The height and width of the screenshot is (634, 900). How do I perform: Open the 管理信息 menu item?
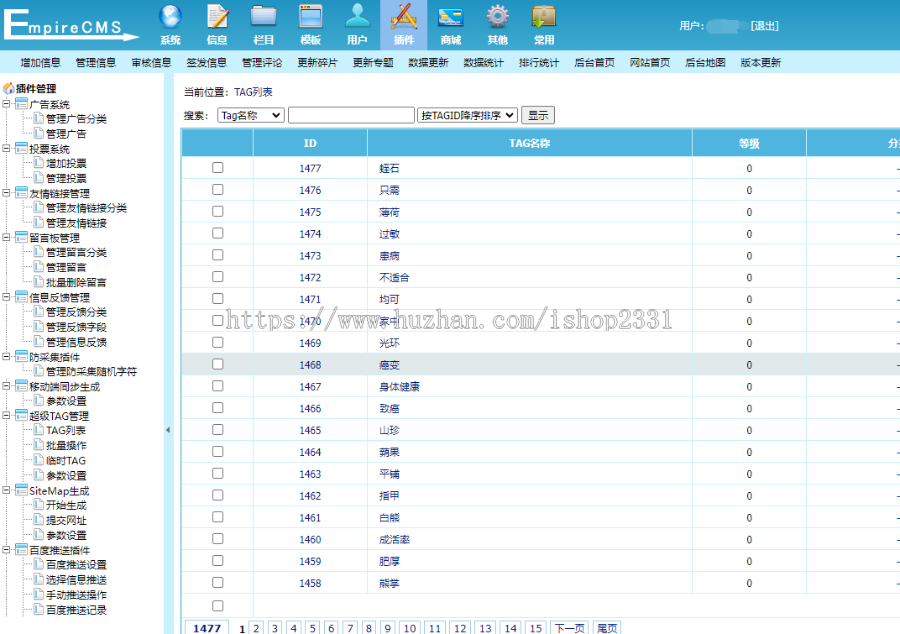pyautogui.click(x=96, y=63)
